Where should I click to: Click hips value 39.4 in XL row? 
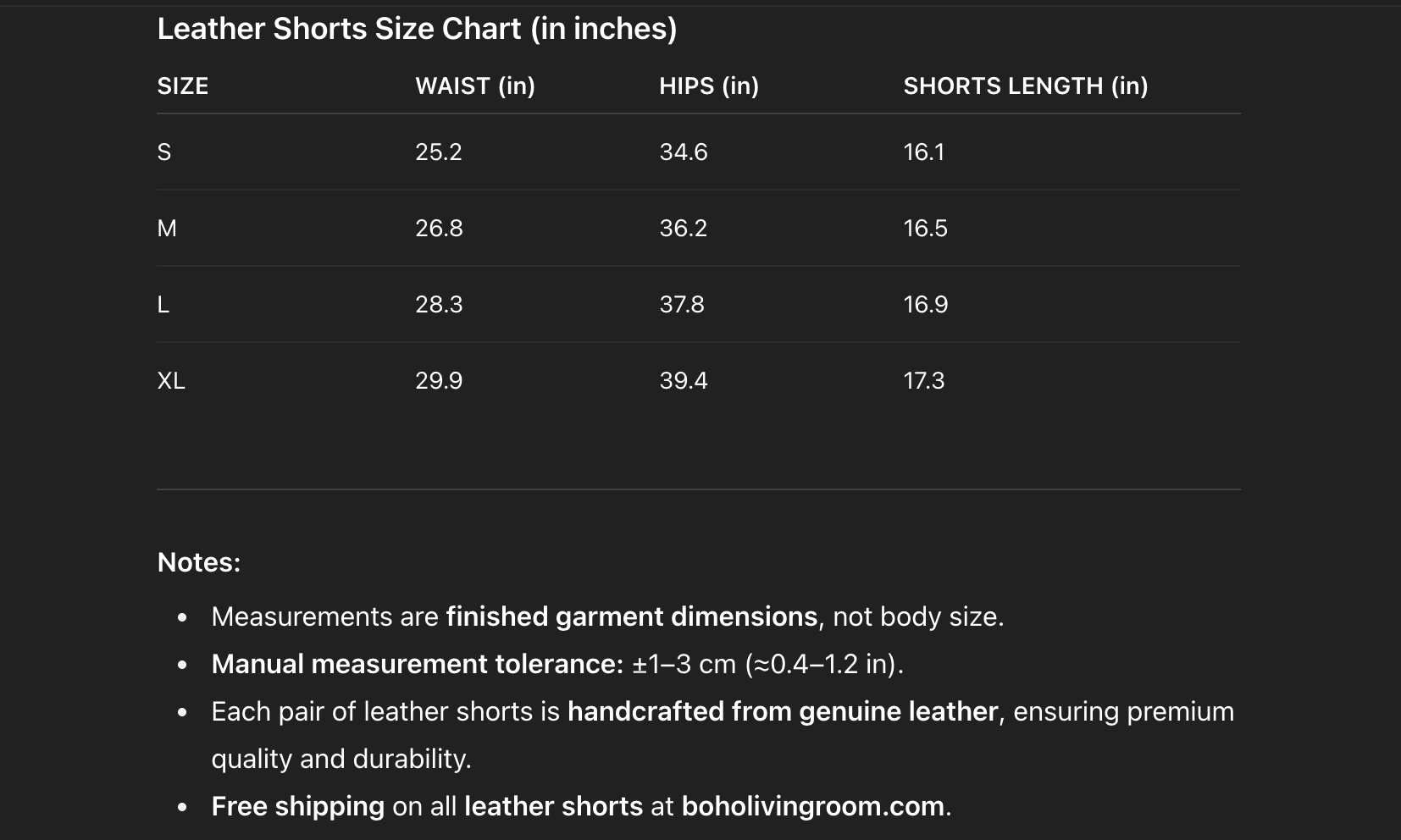click(683, 381)
